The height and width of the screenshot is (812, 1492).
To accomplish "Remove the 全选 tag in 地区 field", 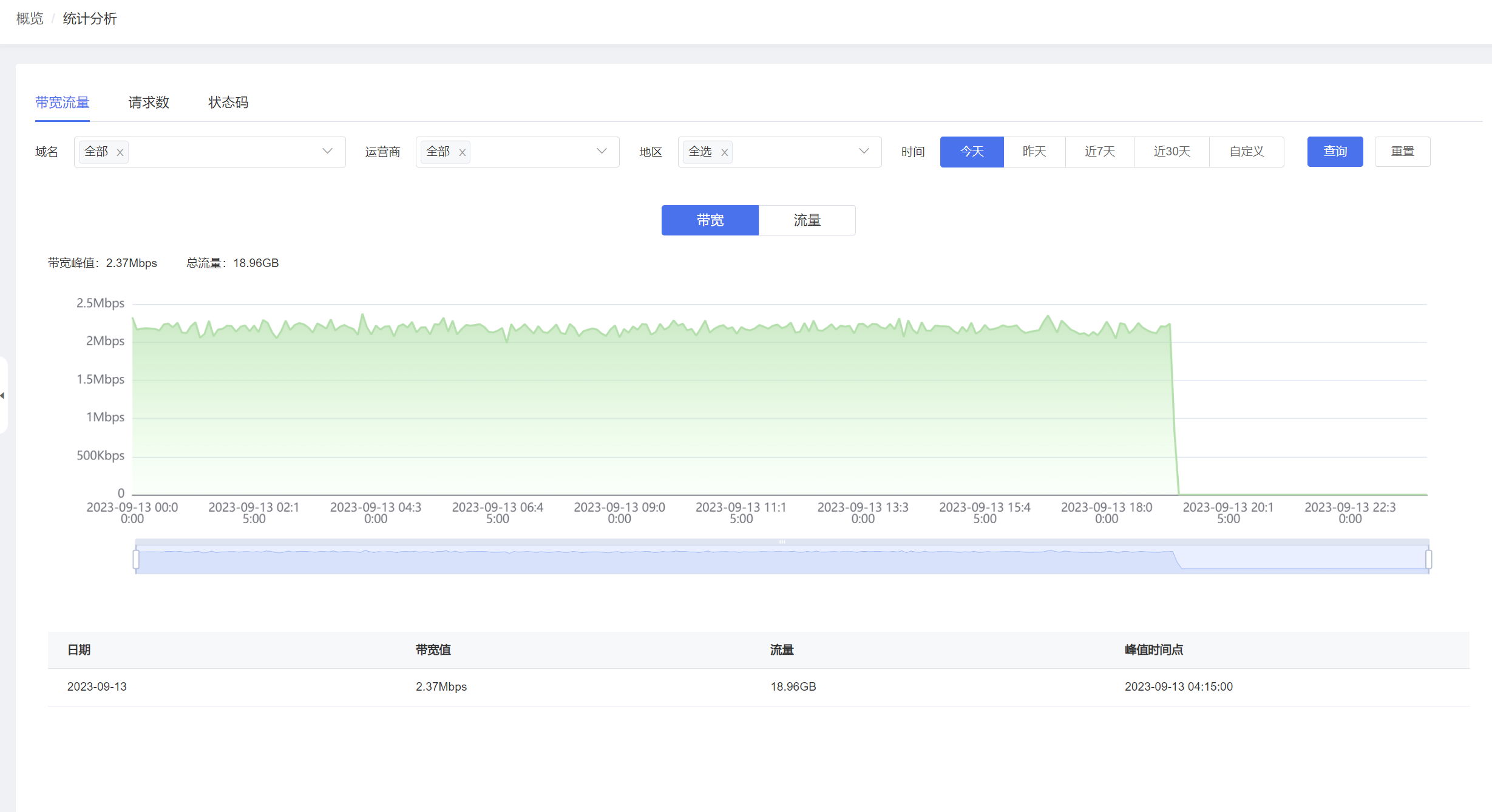I will [x=724, y=152].
